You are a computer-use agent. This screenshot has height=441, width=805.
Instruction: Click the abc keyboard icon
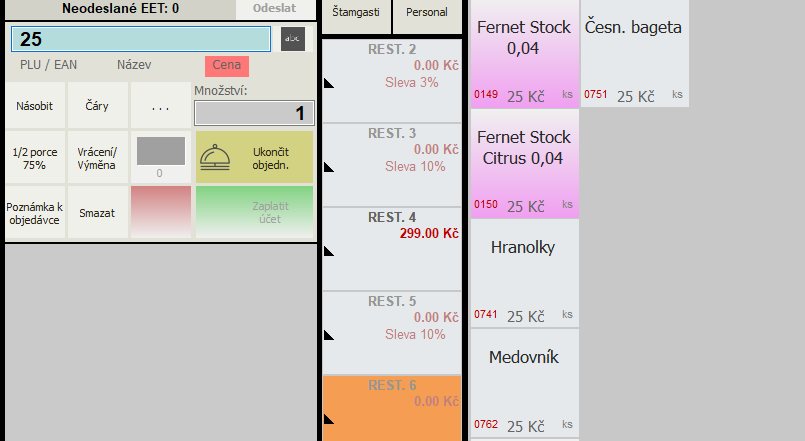[290, 39]
